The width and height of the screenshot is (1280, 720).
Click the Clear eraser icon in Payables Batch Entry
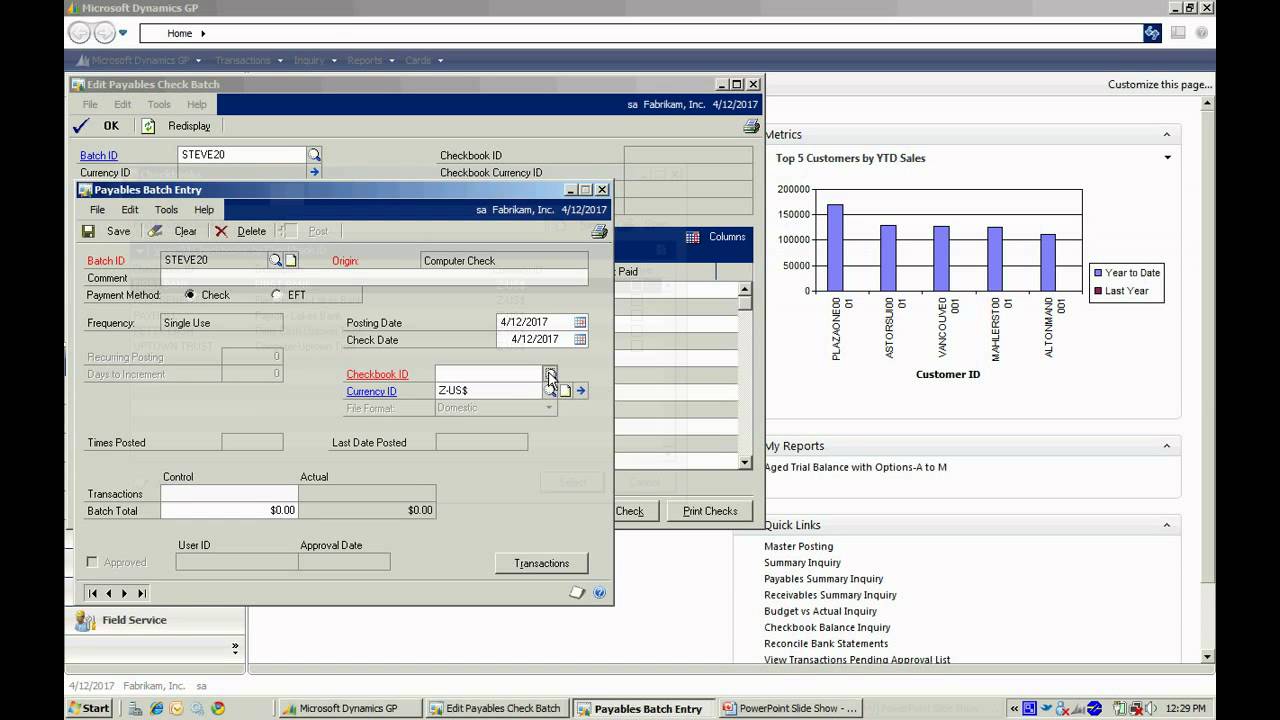tap(155, 231)
